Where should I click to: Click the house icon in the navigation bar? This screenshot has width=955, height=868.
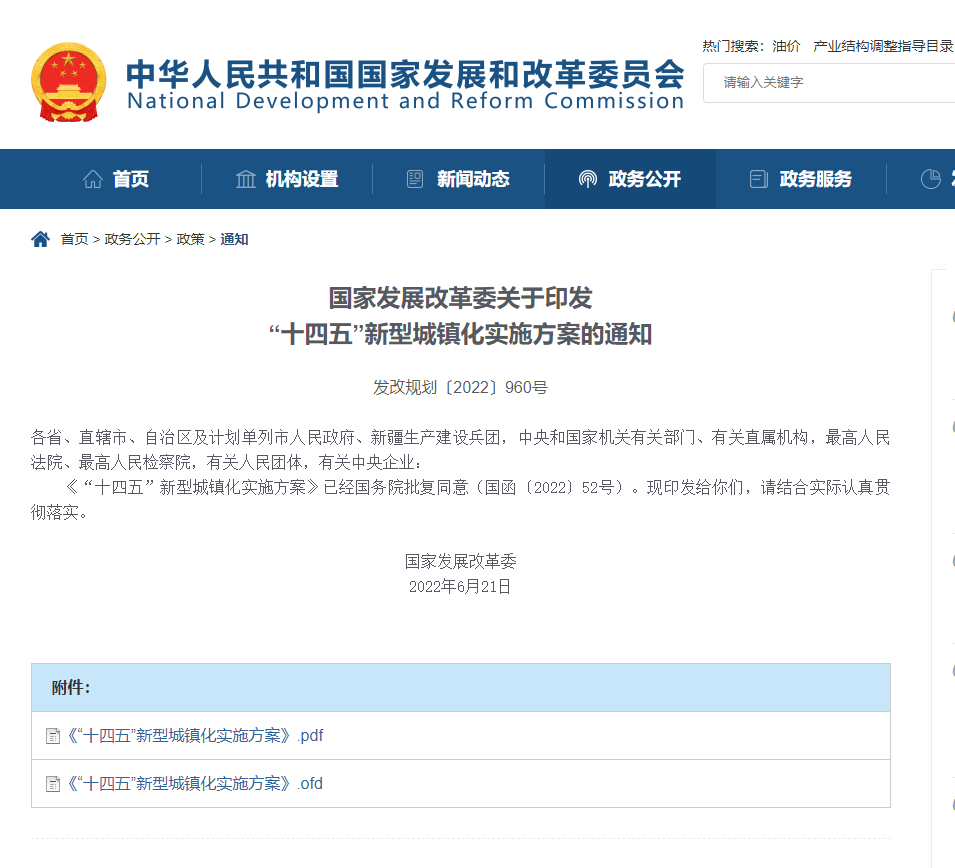pos(93,179)
